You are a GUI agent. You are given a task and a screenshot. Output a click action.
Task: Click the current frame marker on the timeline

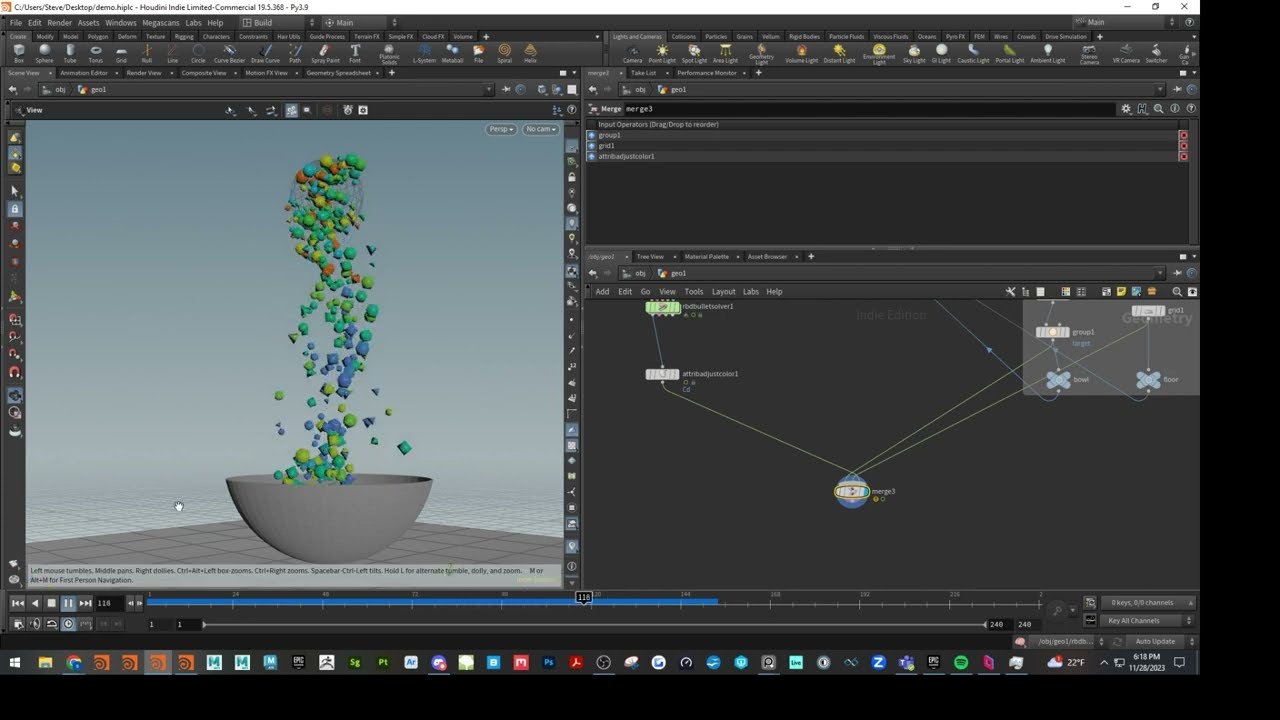pyautogui.click(x=583, y=598)
